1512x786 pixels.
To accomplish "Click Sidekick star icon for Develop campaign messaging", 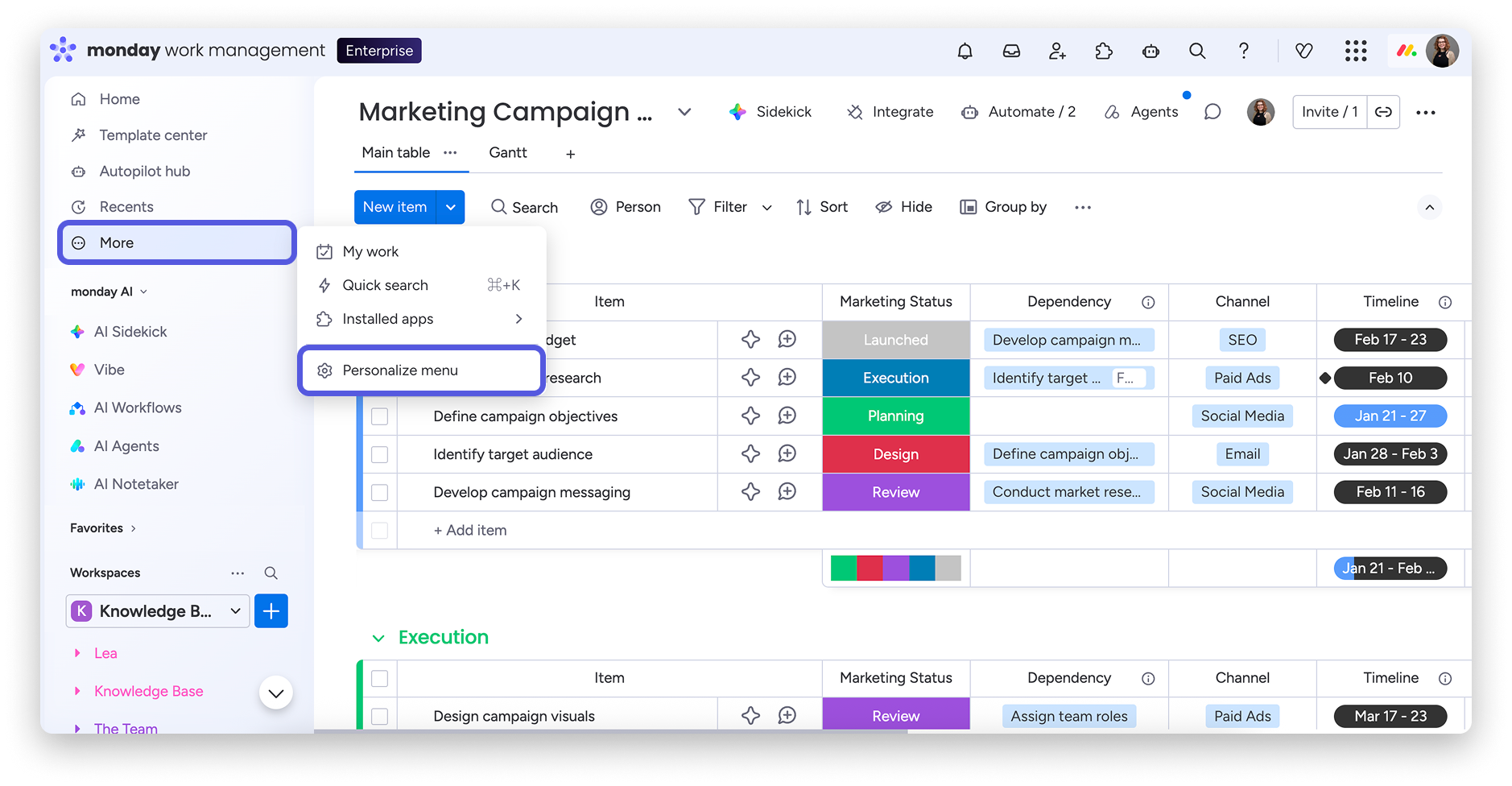I will pos(750,492).
